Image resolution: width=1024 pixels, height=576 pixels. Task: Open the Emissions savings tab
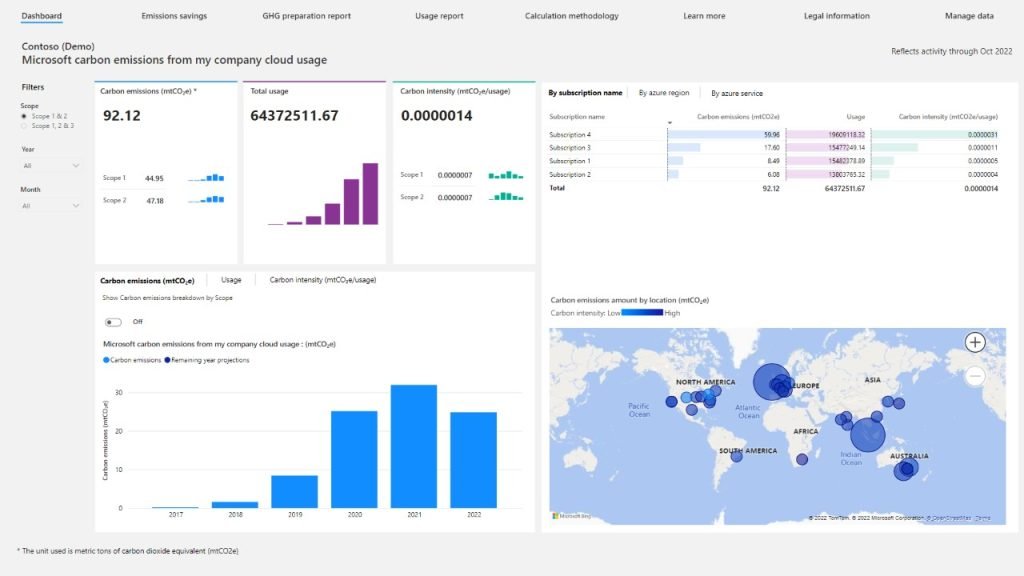pos(174,16)
